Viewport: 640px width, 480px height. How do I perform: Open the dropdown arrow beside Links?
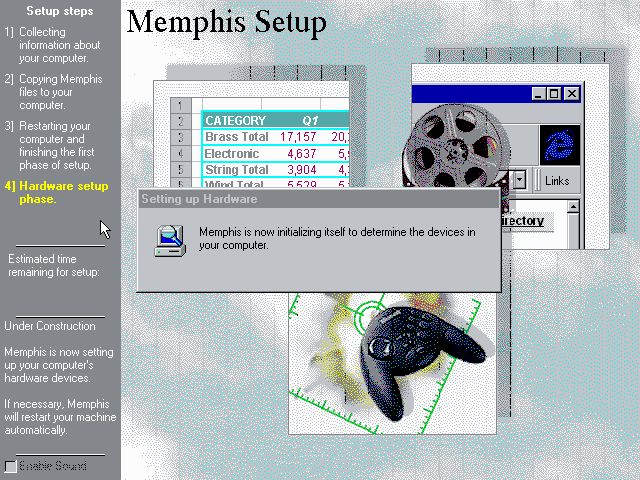click(520, 180)
